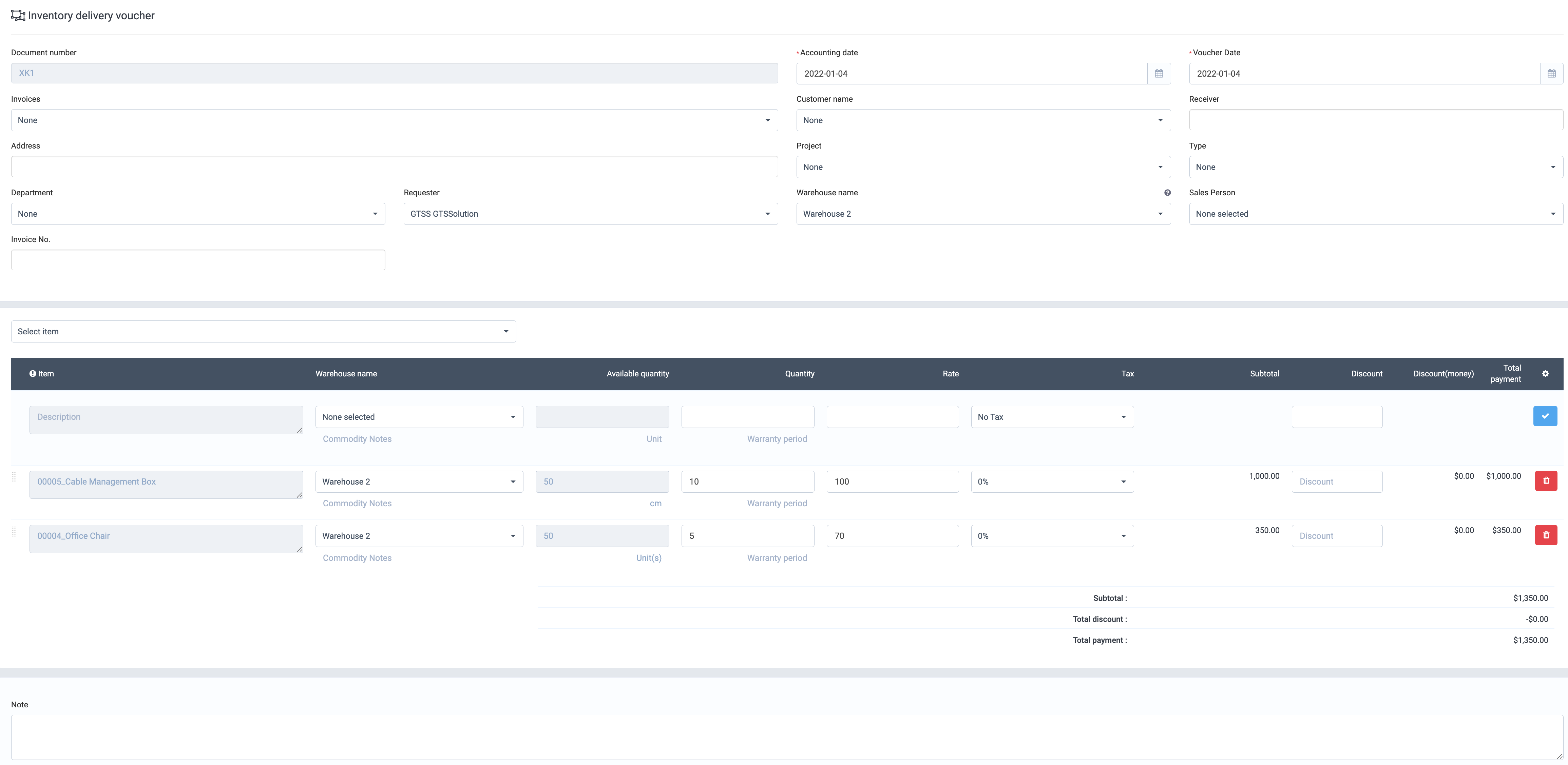Expand the Type dropdown
Screen dimensions: 1568x765
[1376, 168]
